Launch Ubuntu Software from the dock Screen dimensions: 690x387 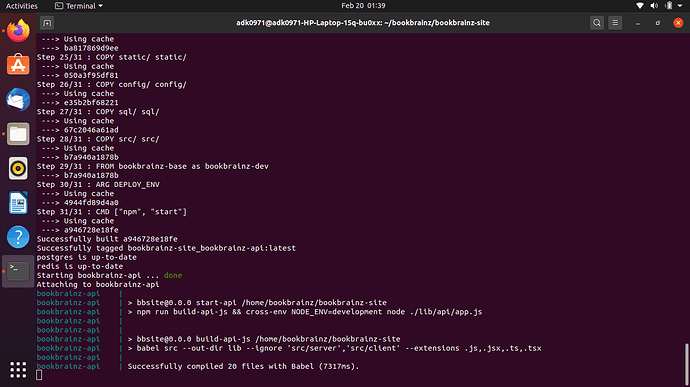18,65
